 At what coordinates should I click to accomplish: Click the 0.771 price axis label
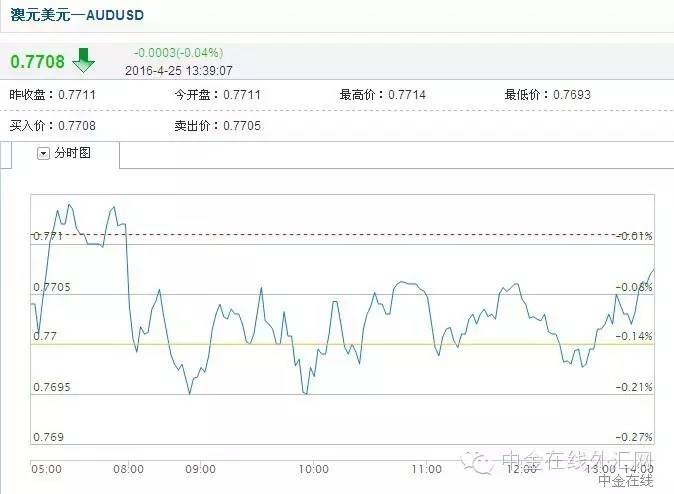[47, 236]
